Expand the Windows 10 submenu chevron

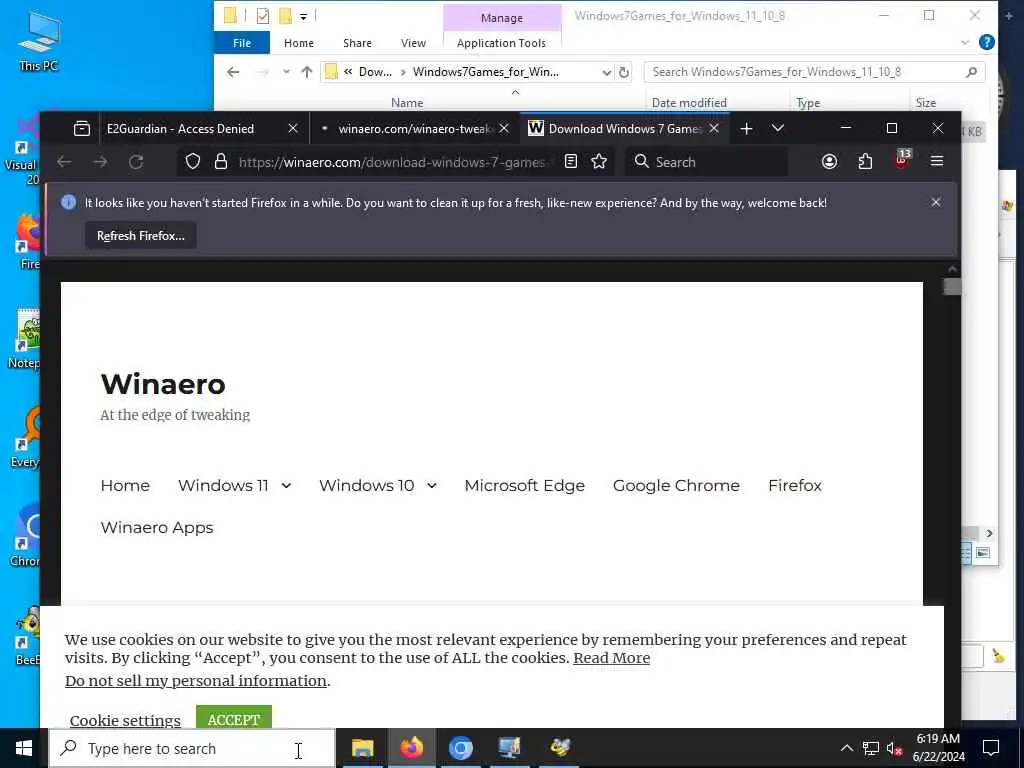point(432,486)
